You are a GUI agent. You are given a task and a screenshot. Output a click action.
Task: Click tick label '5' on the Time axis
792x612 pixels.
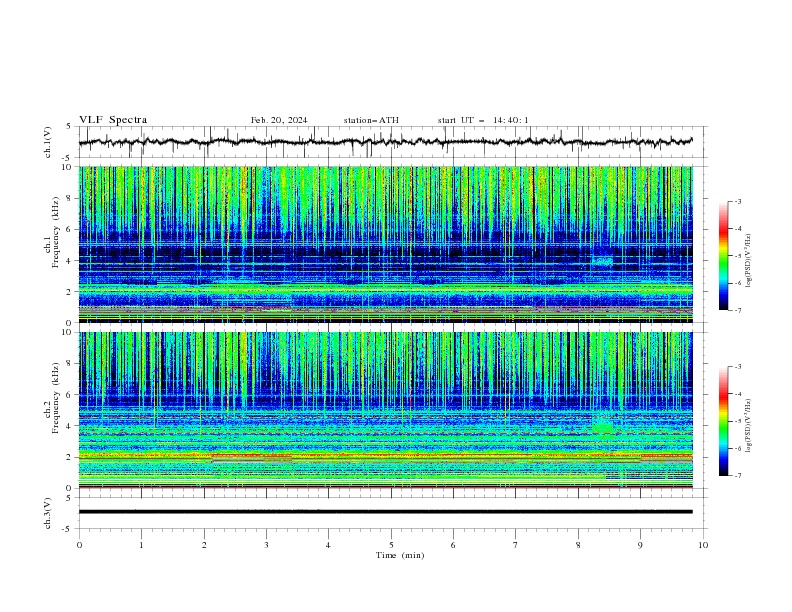click(x=391, y=545)
